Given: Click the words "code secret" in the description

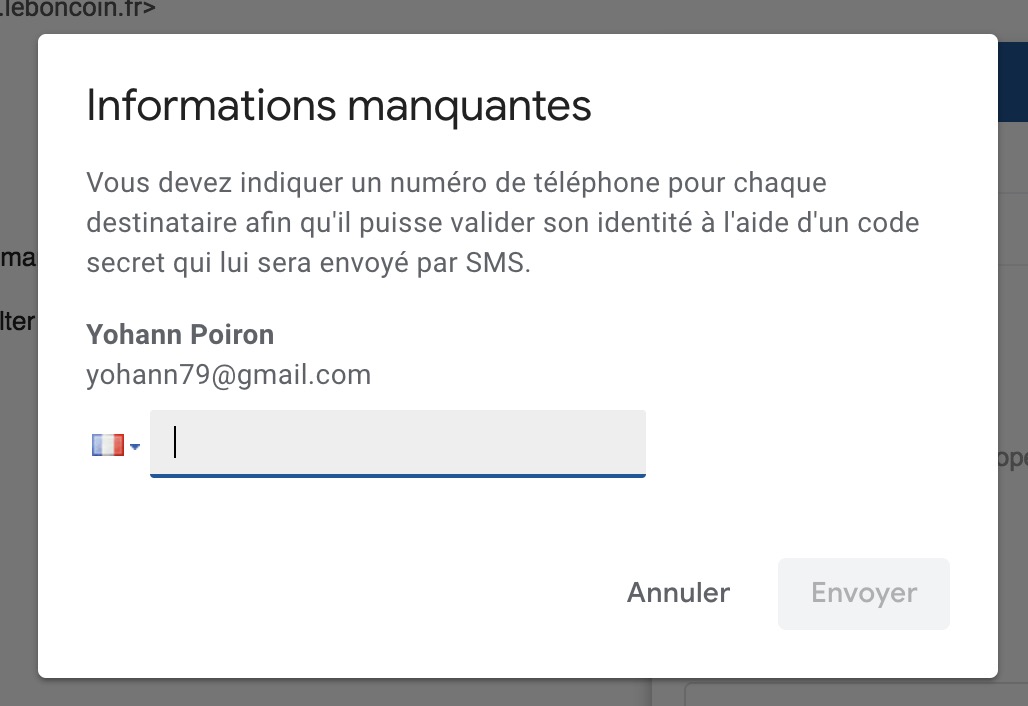Looking at the screenshot, I should (x=860, y=222).
